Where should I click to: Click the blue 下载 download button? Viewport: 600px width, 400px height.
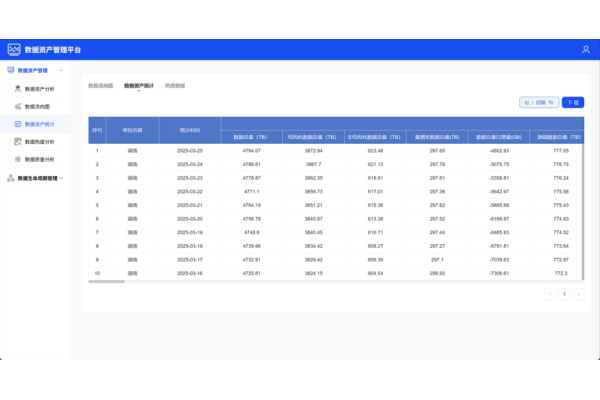[x=573, y=102]
